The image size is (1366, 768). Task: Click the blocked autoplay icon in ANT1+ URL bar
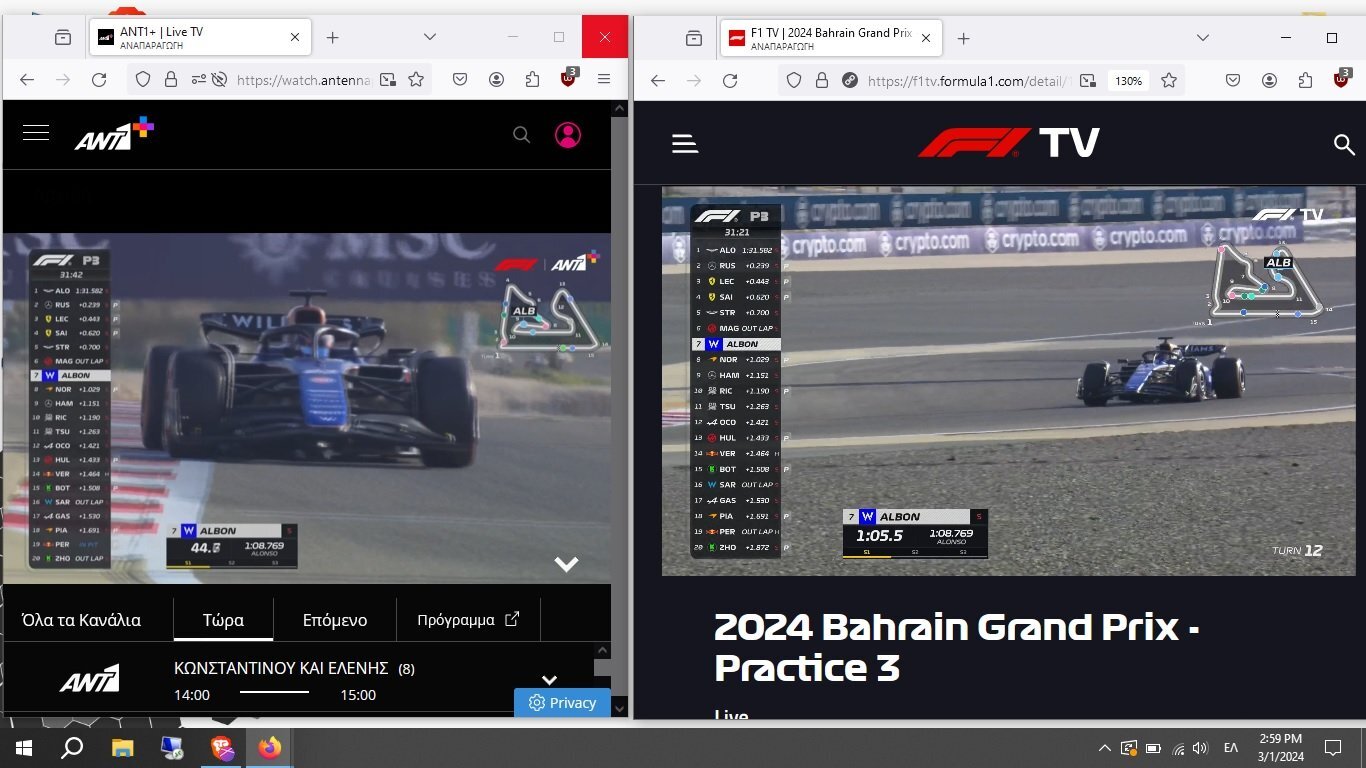click(219, 80)
